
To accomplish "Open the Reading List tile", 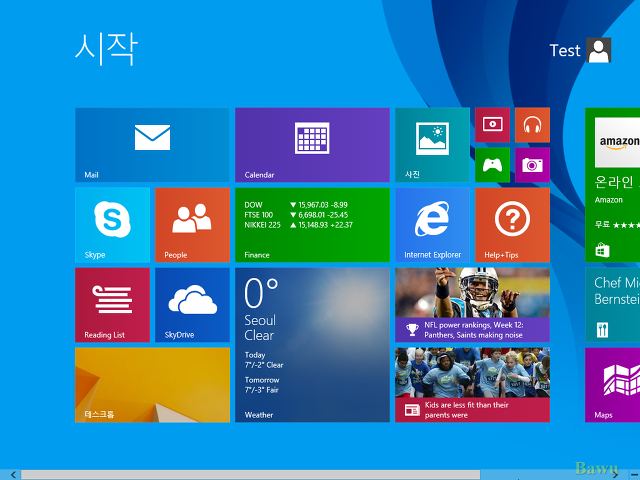I will click(112, 305).
